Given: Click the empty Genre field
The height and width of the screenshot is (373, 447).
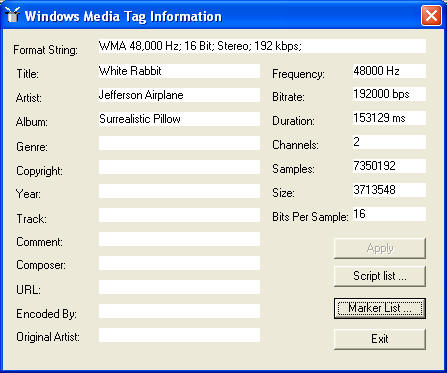Looking at the screenshot, I should [x=179, y=143].
